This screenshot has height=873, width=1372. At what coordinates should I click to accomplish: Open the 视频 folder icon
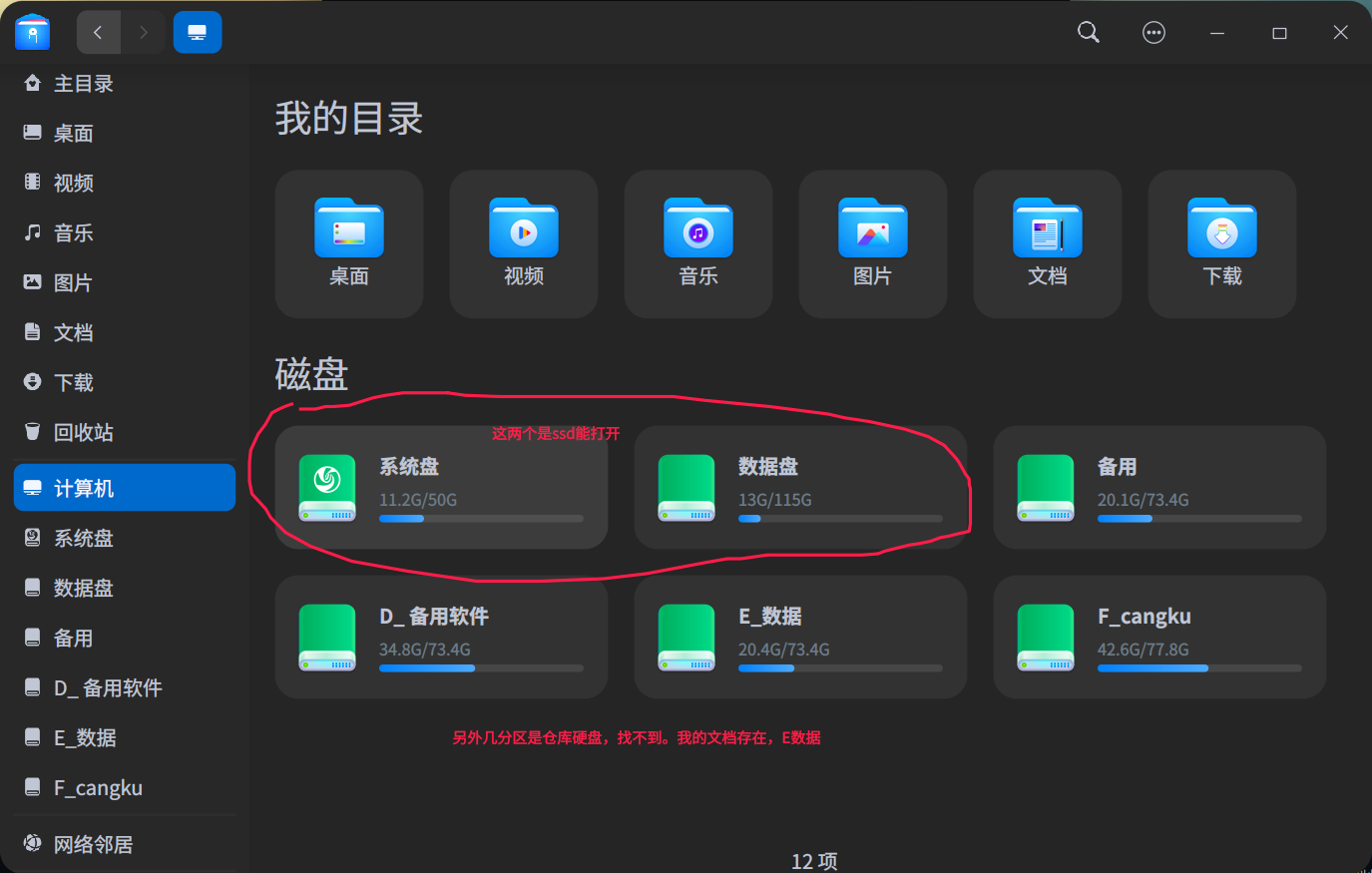click(523, 229)
